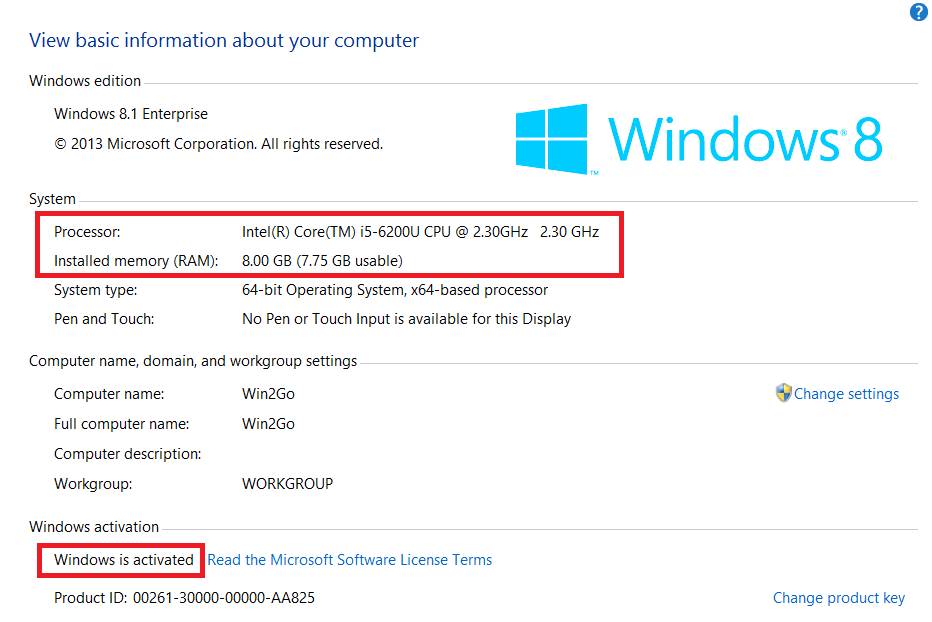Open the Change product key link
The height and width of the screenshot is (622, 932).
(x=839, y=598)
